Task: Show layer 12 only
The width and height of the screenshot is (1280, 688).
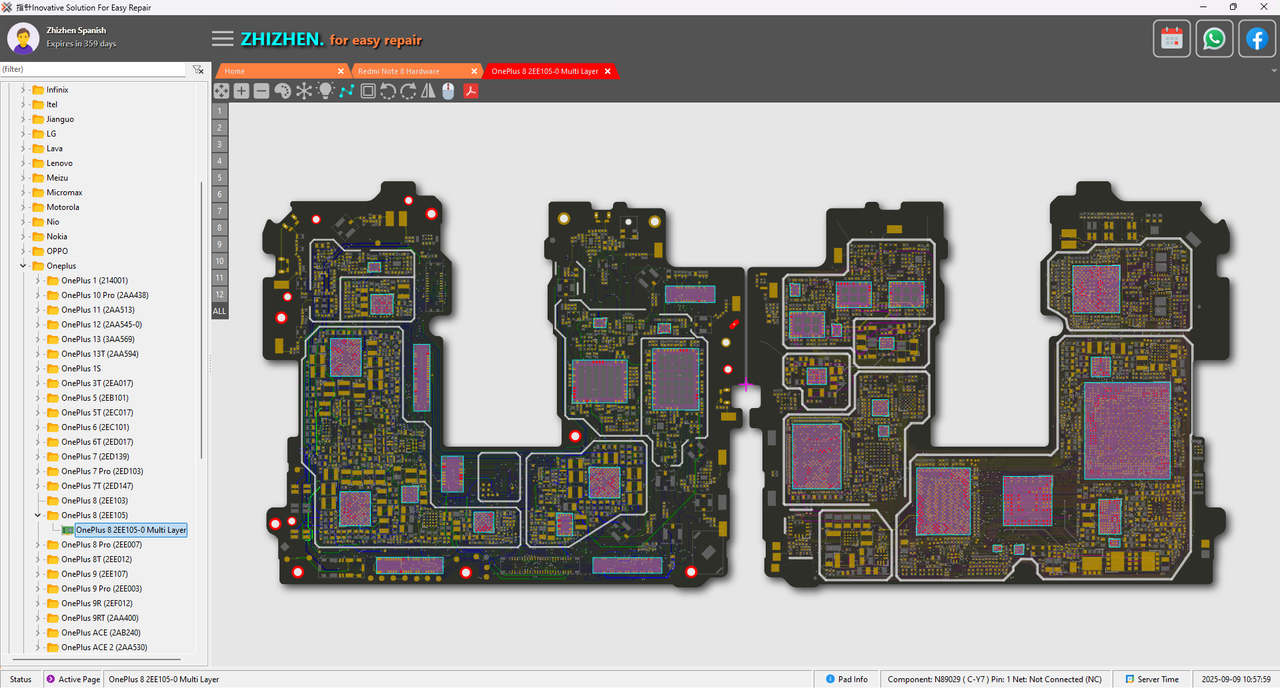Action: pyautogui.click(x=219, y=294)
